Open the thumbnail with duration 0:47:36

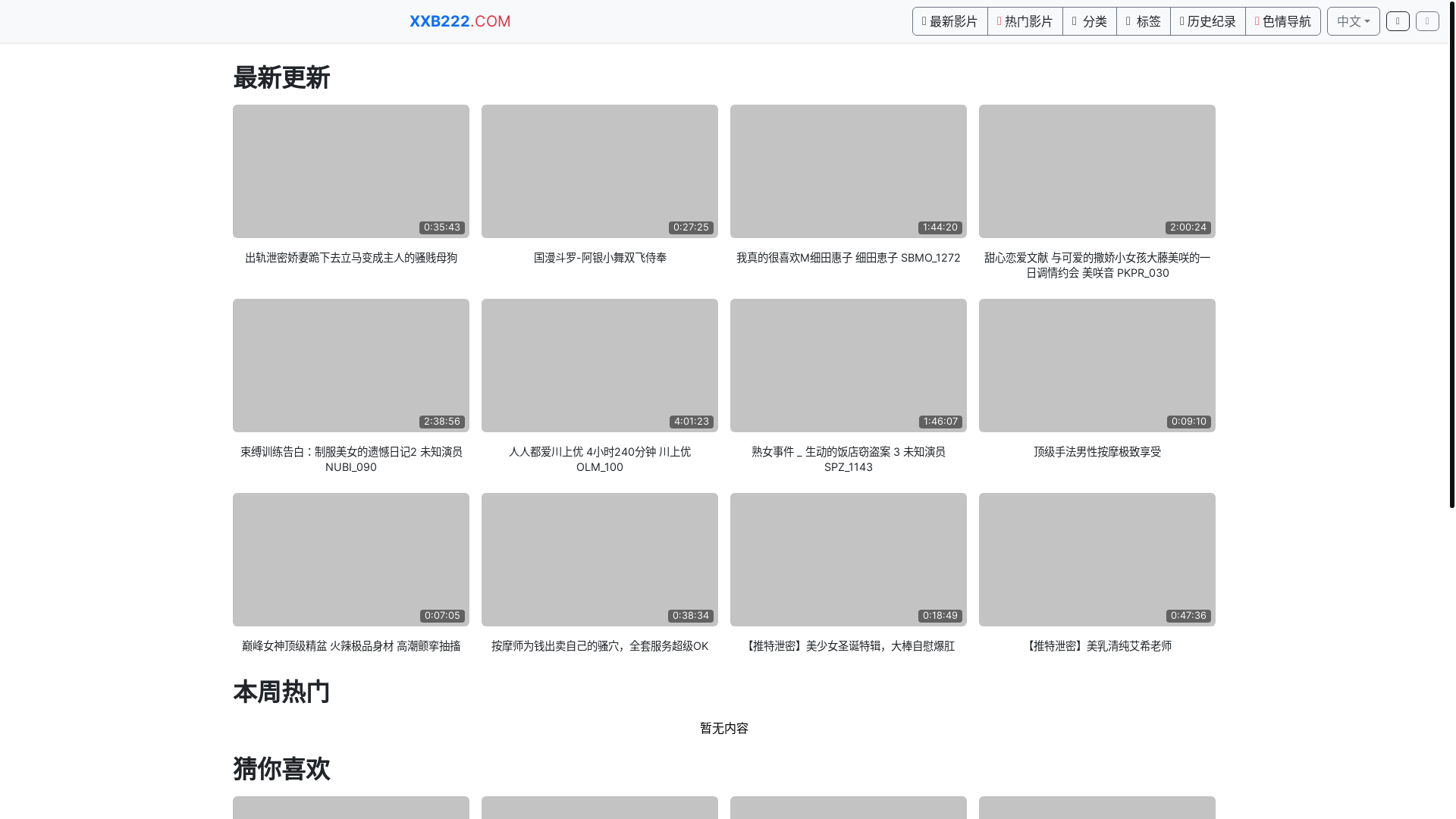[1097, 560]
